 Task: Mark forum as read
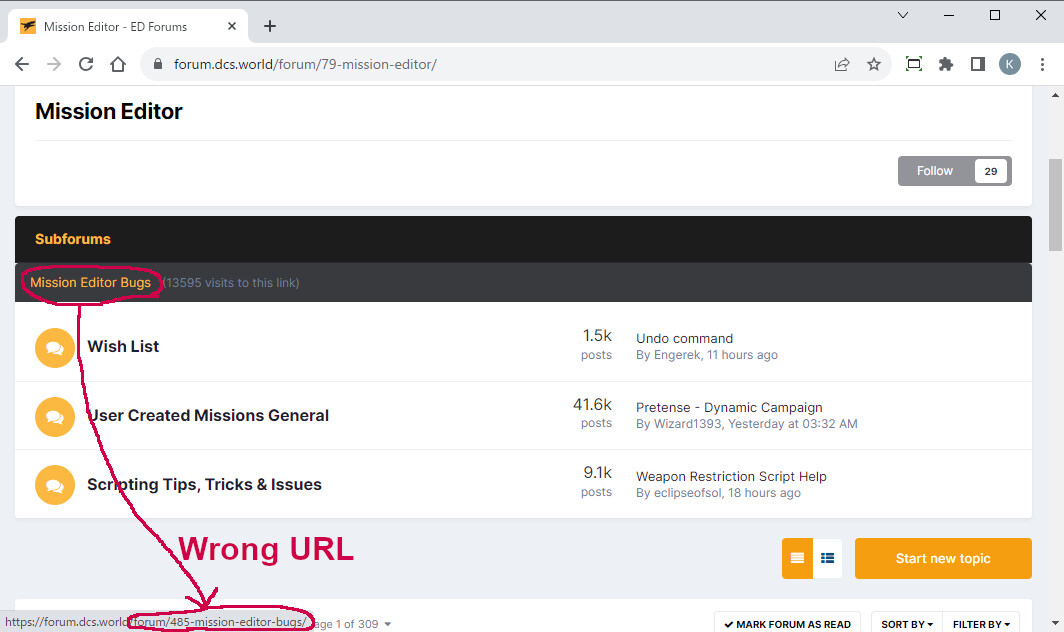[x=787, y=624]
